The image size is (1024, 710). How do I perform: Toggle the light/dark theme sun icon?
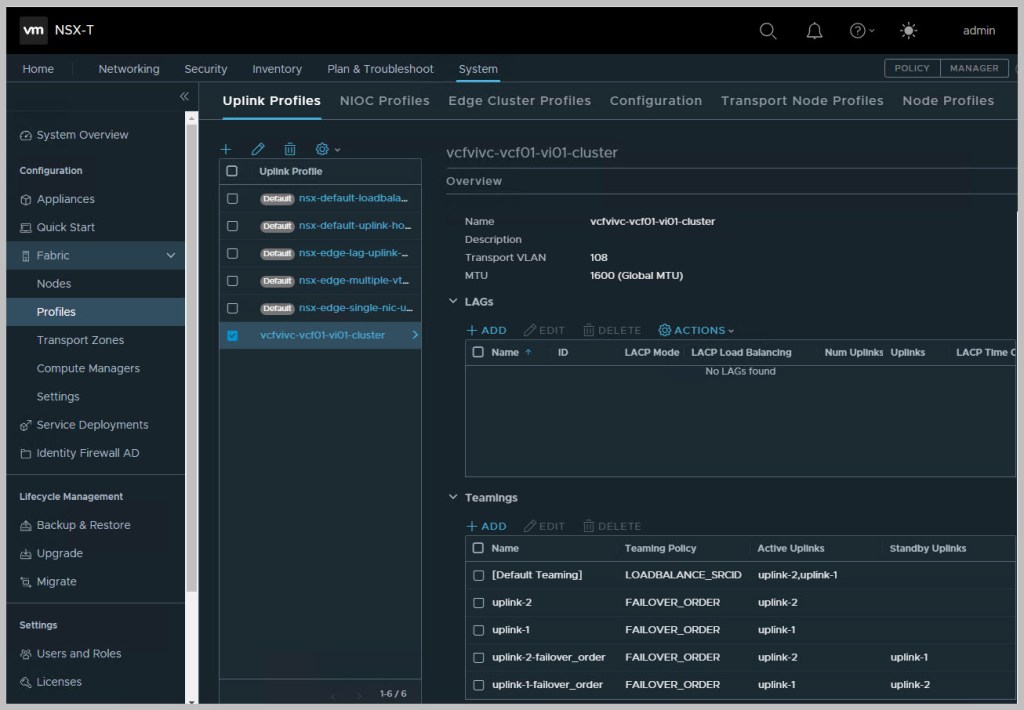[x=908, y=31]
